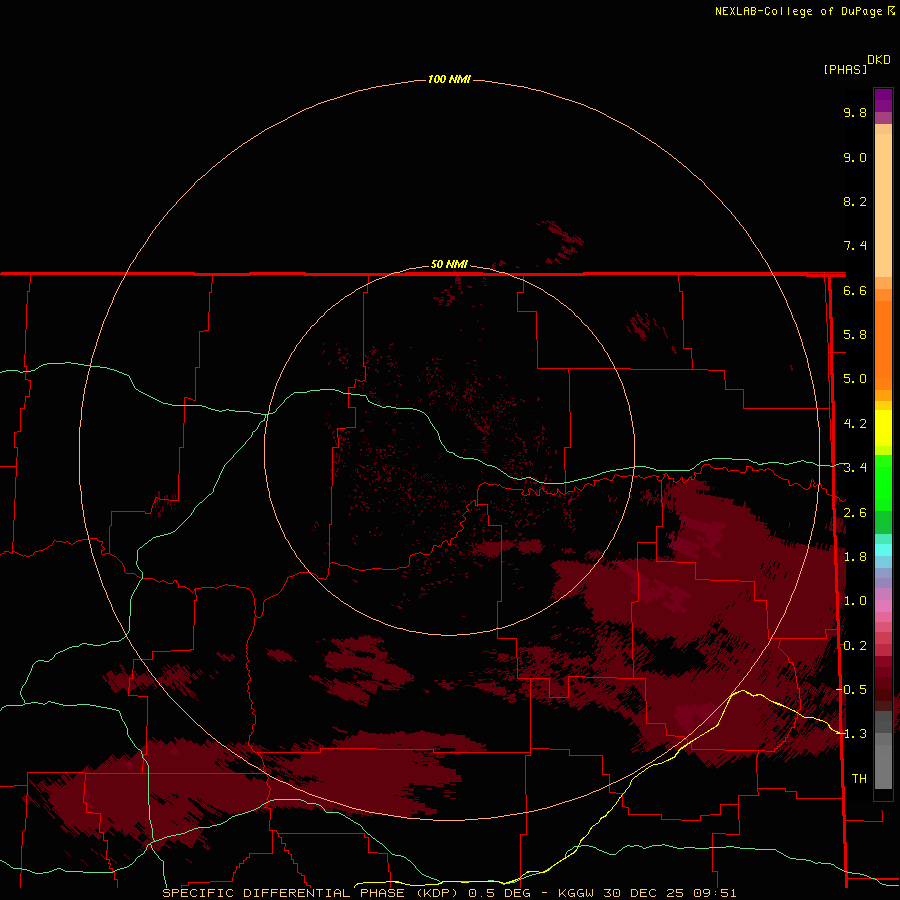
Task: Pick the yellow segment of the color bar
Action: (883, 428)
